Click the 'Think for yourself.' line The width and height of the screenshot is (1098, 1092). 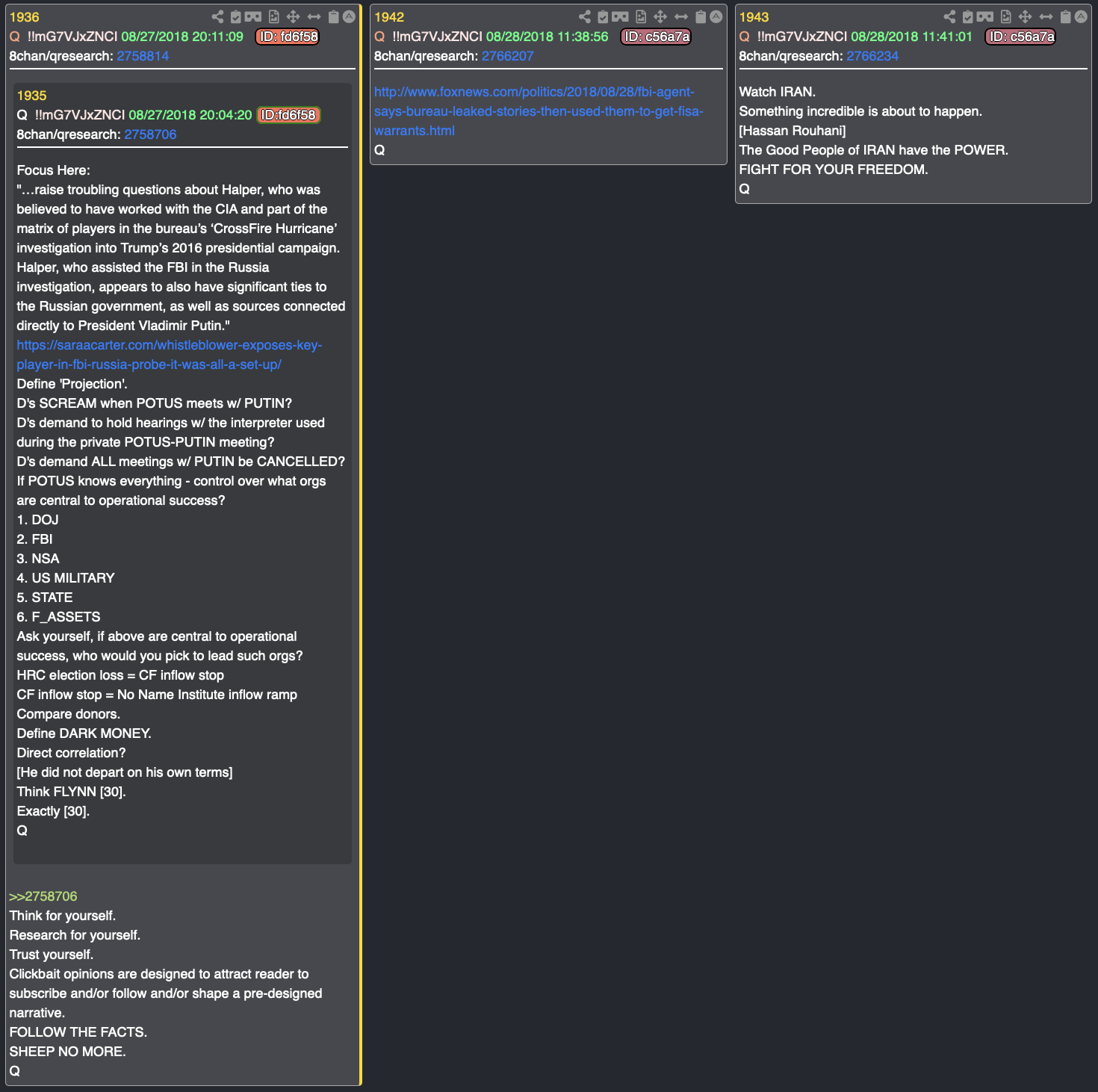pos(62,916)
